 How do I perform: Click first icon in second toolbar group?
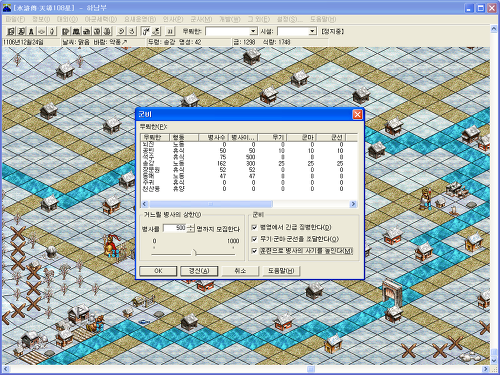click(x=66, y=31)
